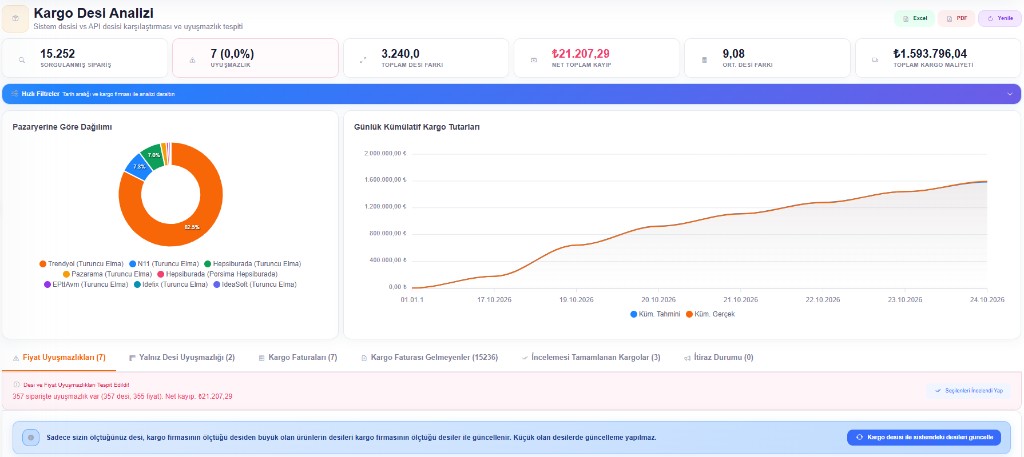Click the Toplam Kargo Maliyeti ₺1.593.796,04 value
Image resolution: width=1024 pixels, height=457 pixels.
click(930, 54)
